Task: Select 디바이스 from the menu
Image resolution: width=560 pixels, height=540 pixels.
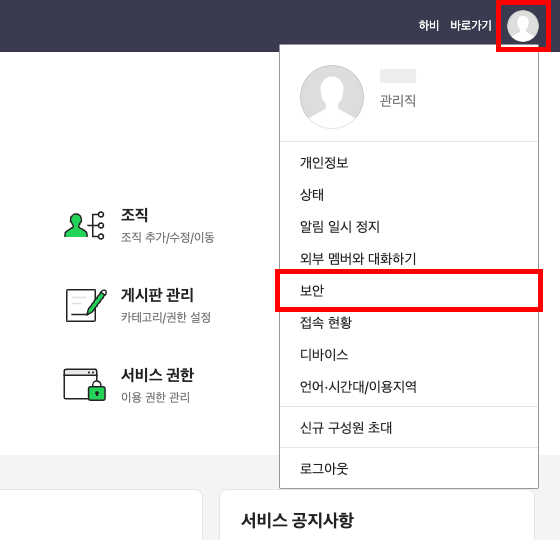Action: point(409,354)
